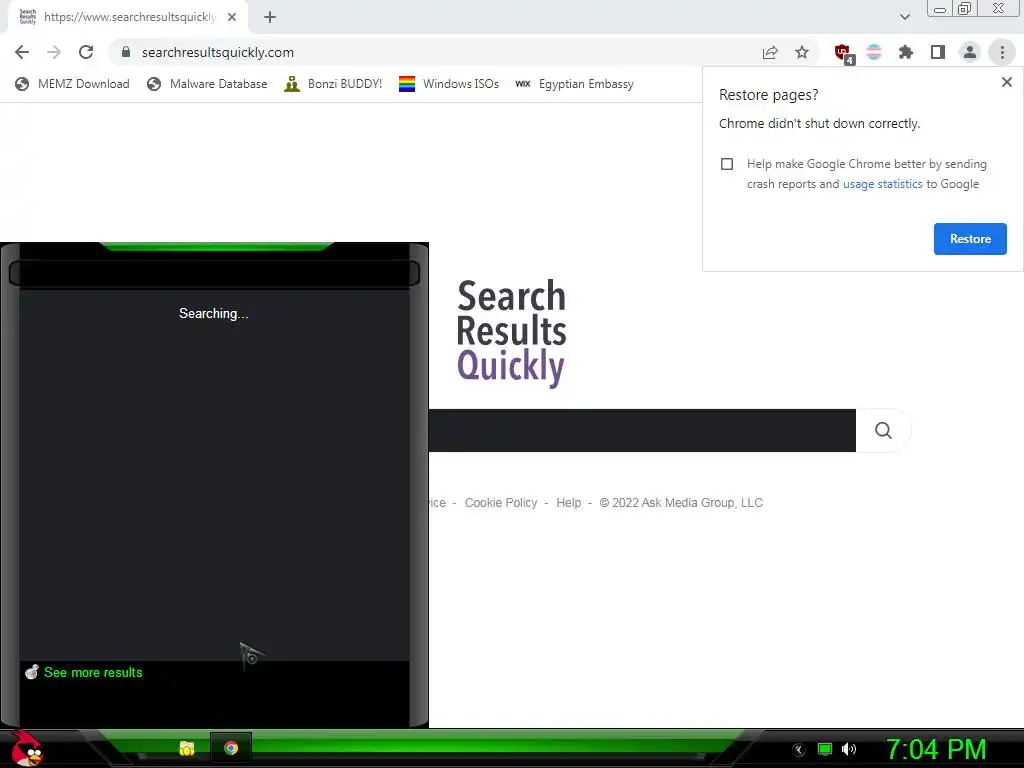This screenshot has width=1024, height=768.
Task: Go back to the previous page
Action: pos(22,52)
